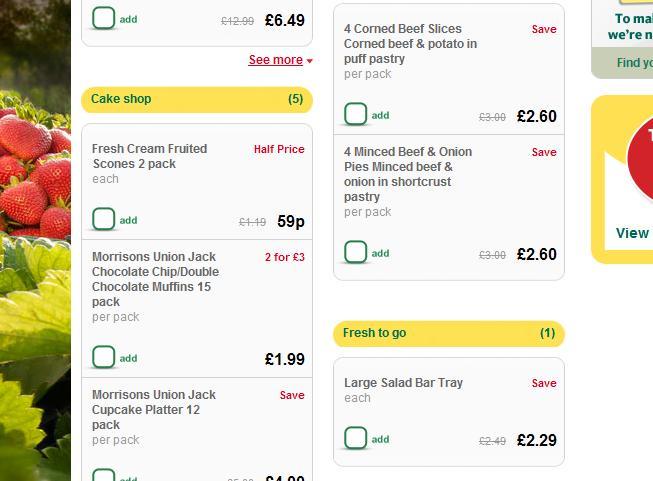Tick add box for Union Jack Muffins 15 pack
Viewport: 653px width, 481px height.
pos(104,357)
